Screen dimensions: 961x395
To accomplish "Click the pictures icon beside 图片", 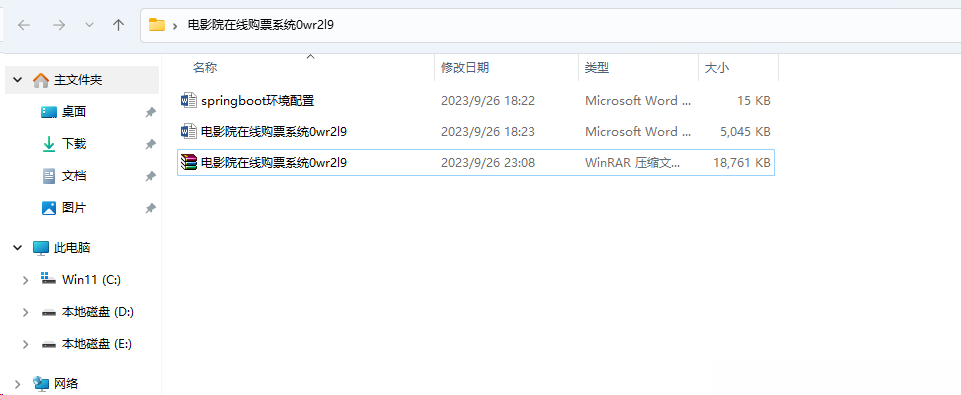I will (49, 208).
